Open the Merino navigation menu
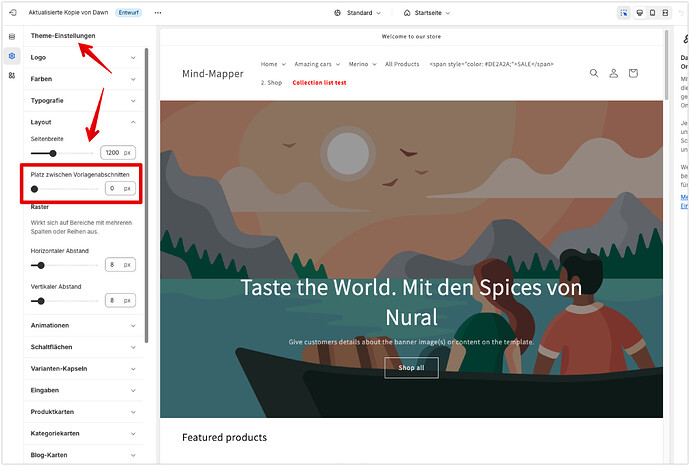This screenshot has height=466, width=690. pos(363,64)
